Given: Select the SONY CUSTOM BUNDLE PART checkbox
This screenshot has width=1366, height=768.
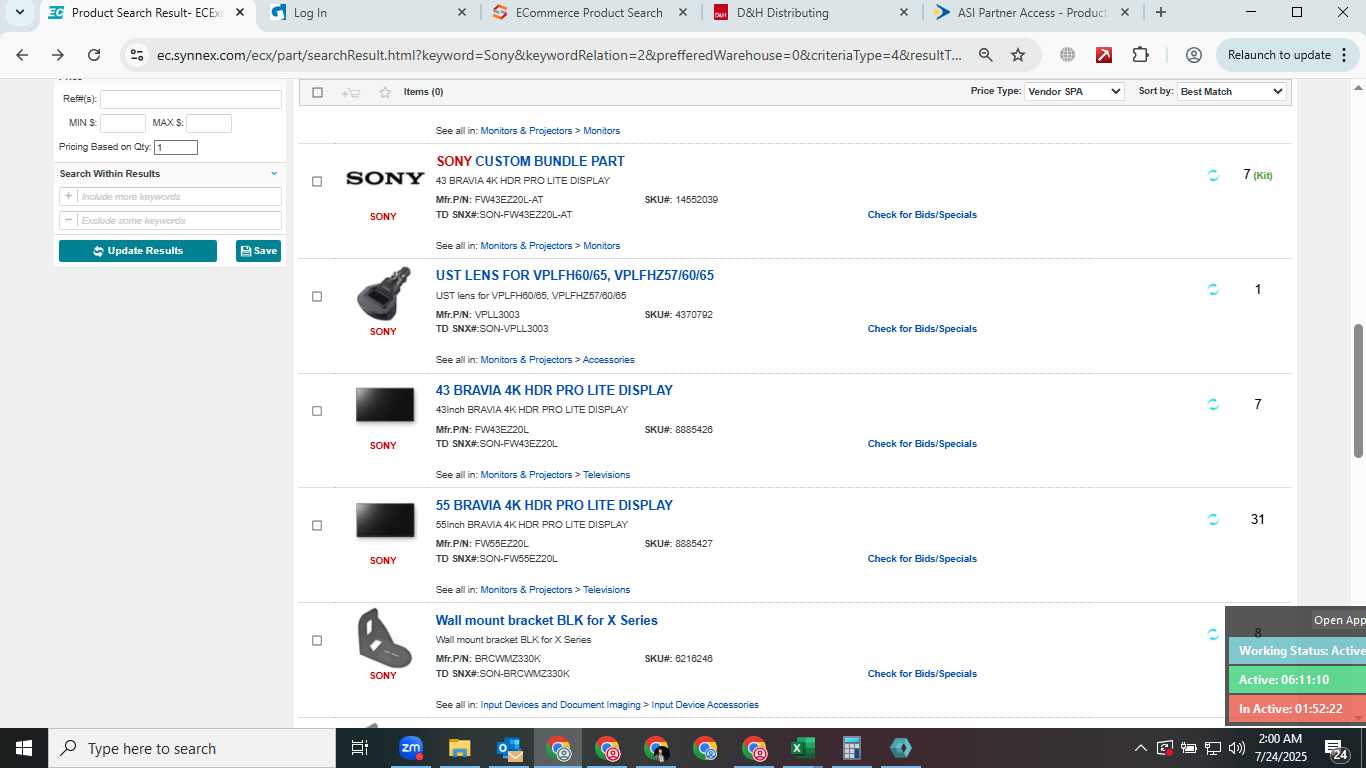Looking at the screenshot, I should pos(317,182).
